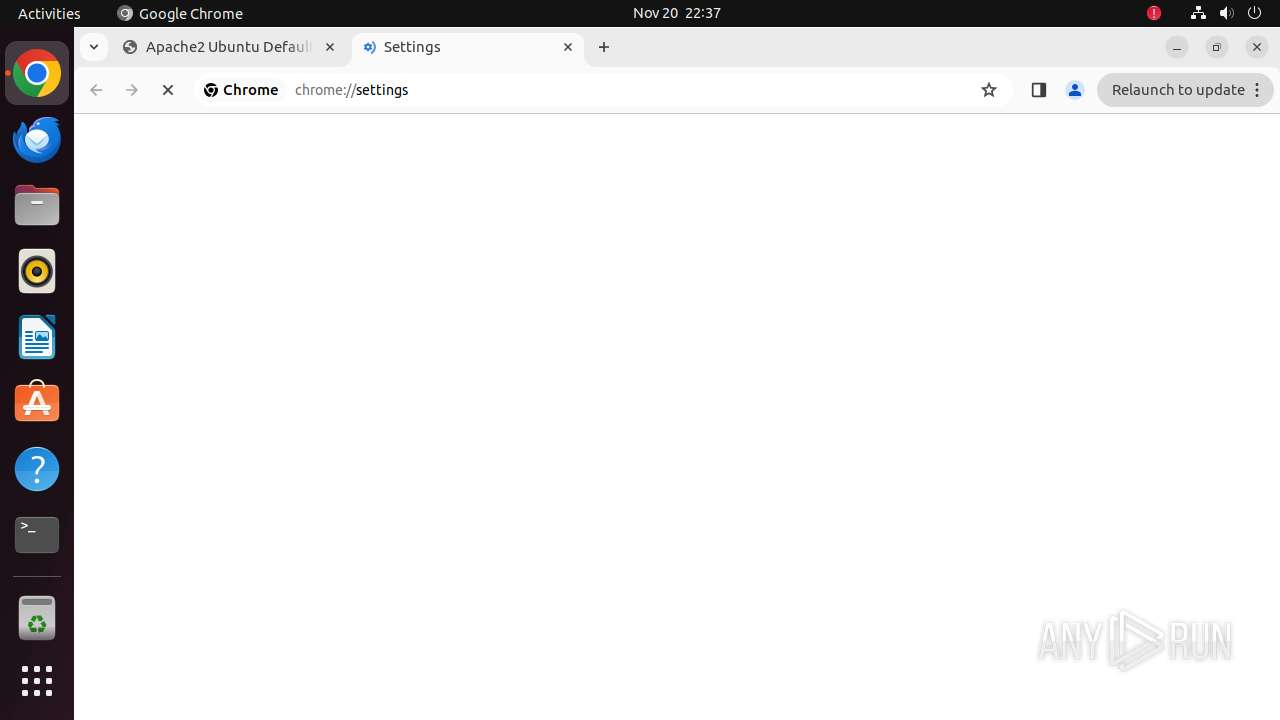
Task: Open the profile avatar menu
Action: [1075, 90]
